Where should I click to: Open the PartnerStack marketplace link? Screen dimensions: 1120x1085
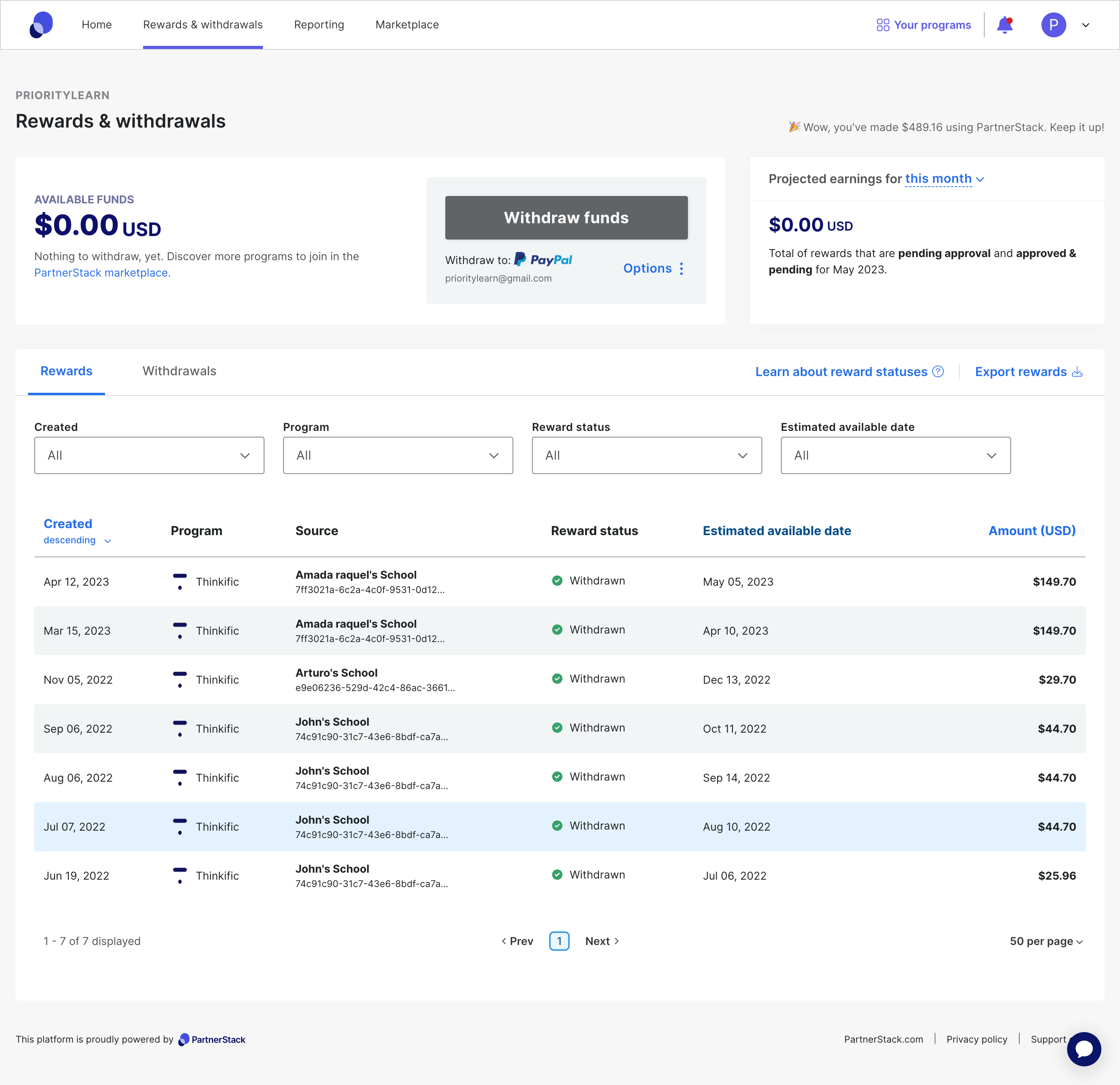pos(102,273)
